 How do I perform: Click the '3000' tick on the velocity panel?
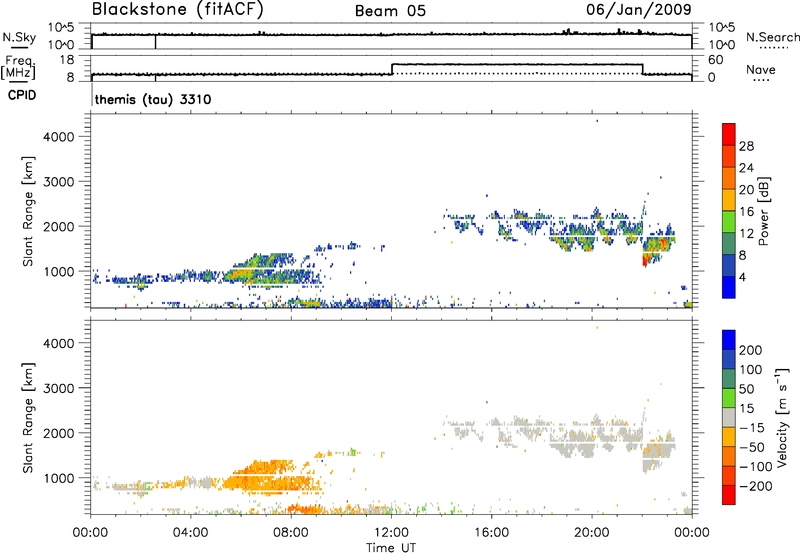pos(59,388)
